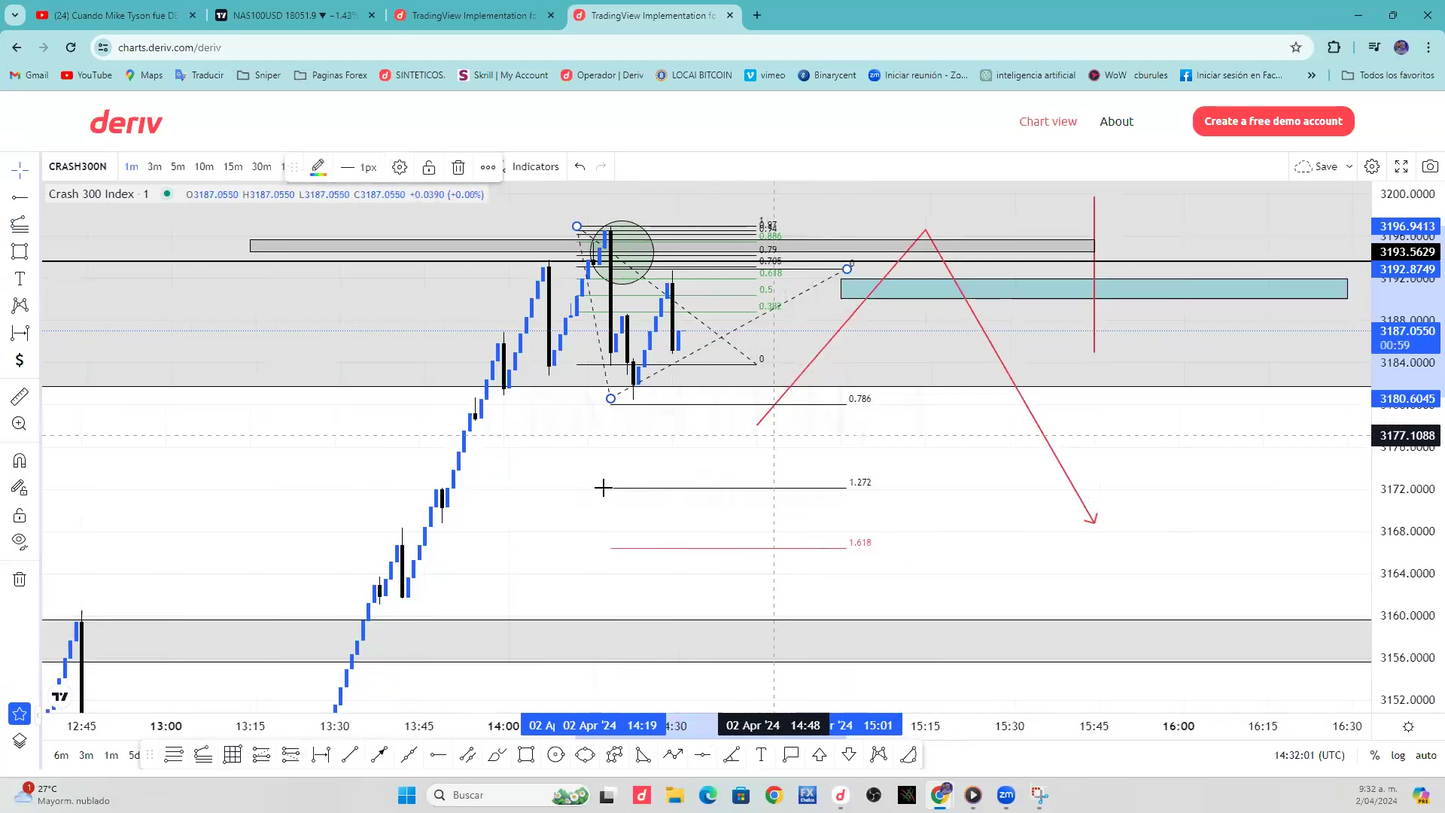Select the Text tool in left sidebar
The height and width of the screenshot is (813, 1445).
pos(20,278)
